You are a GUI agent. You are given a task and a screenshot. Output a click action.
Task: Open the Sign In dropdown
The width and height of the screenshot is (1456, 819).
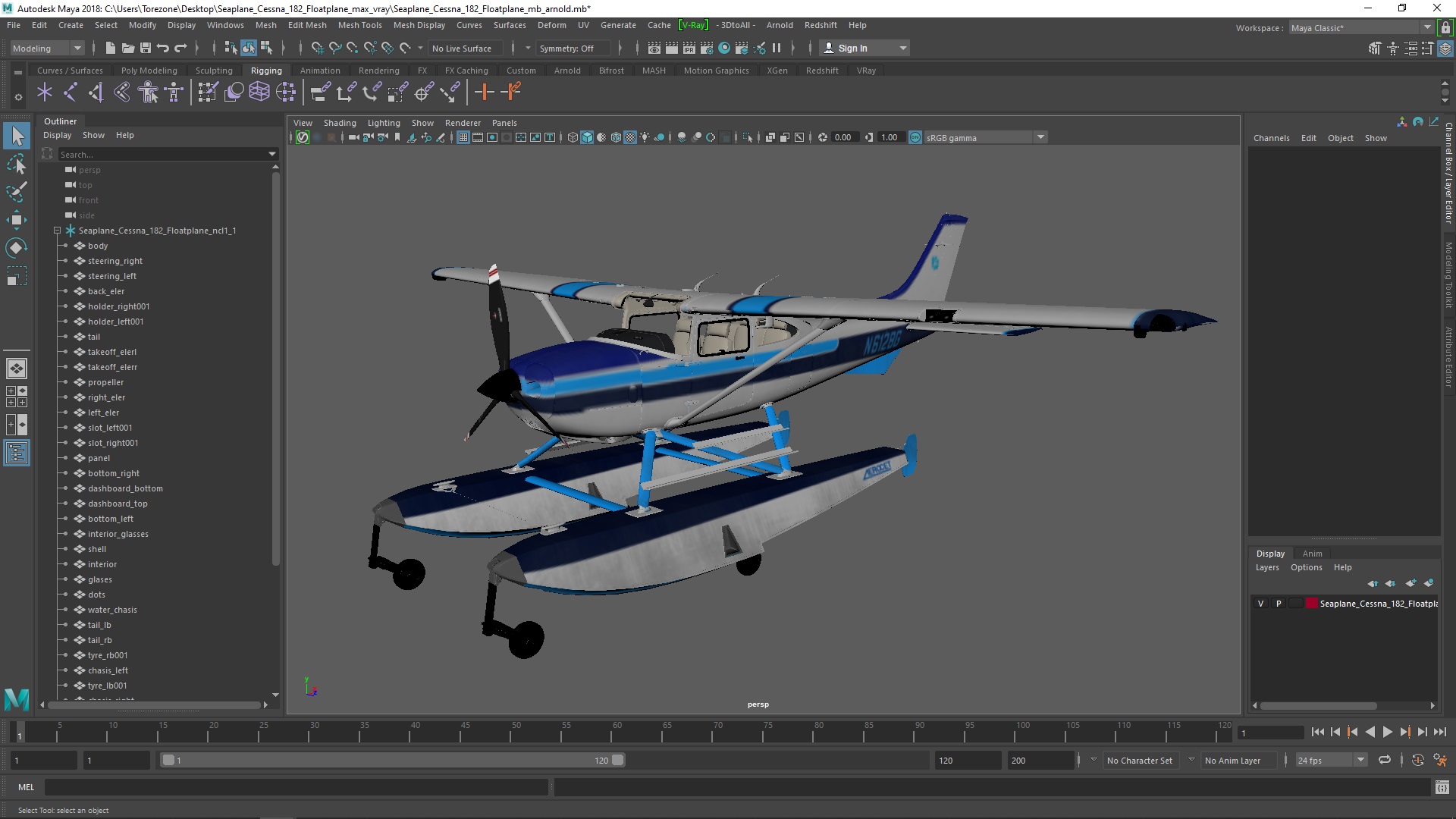click(x=865, y=48)
